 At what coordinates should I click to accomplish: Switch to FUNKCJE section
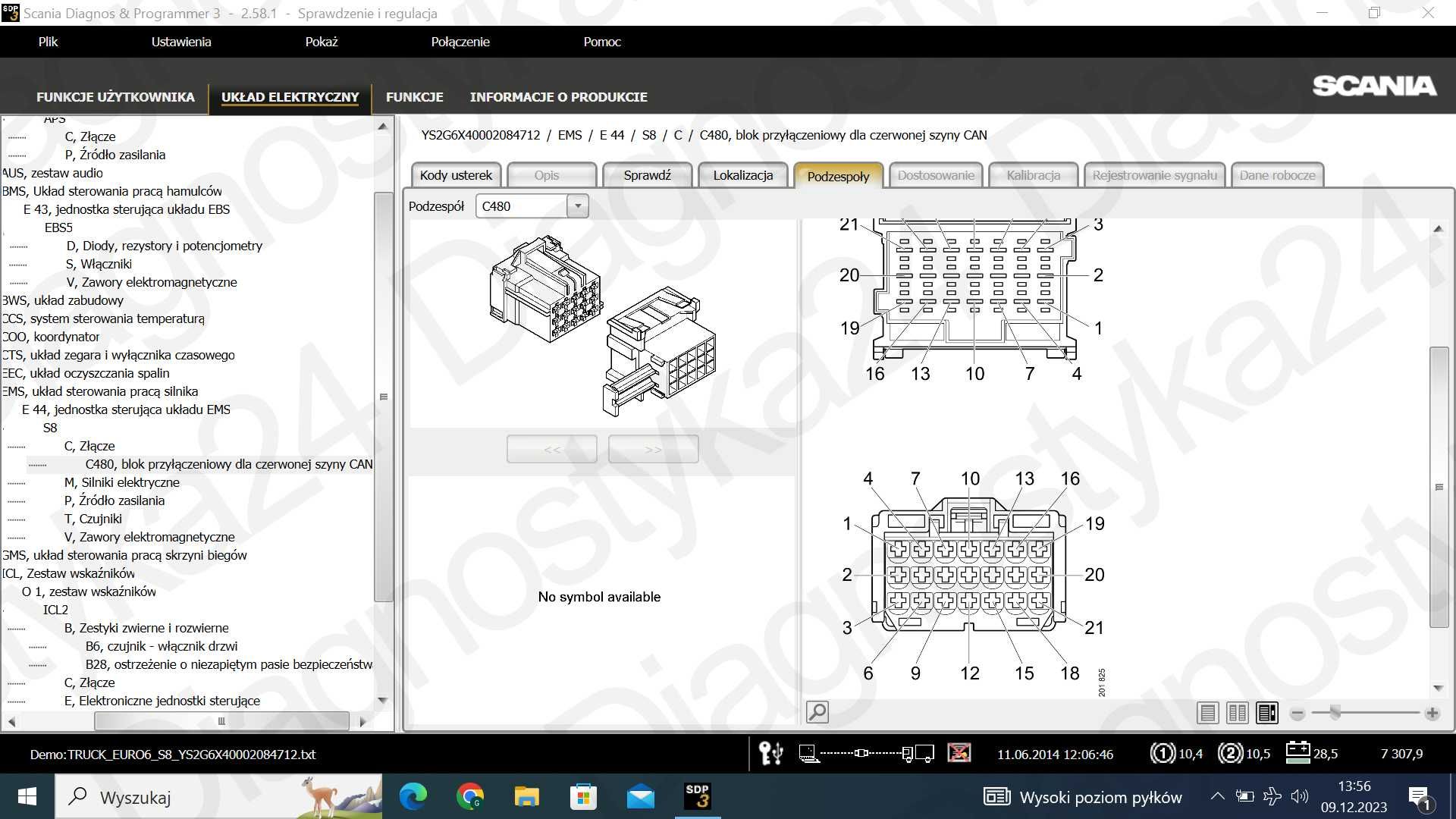pos(414,97)
